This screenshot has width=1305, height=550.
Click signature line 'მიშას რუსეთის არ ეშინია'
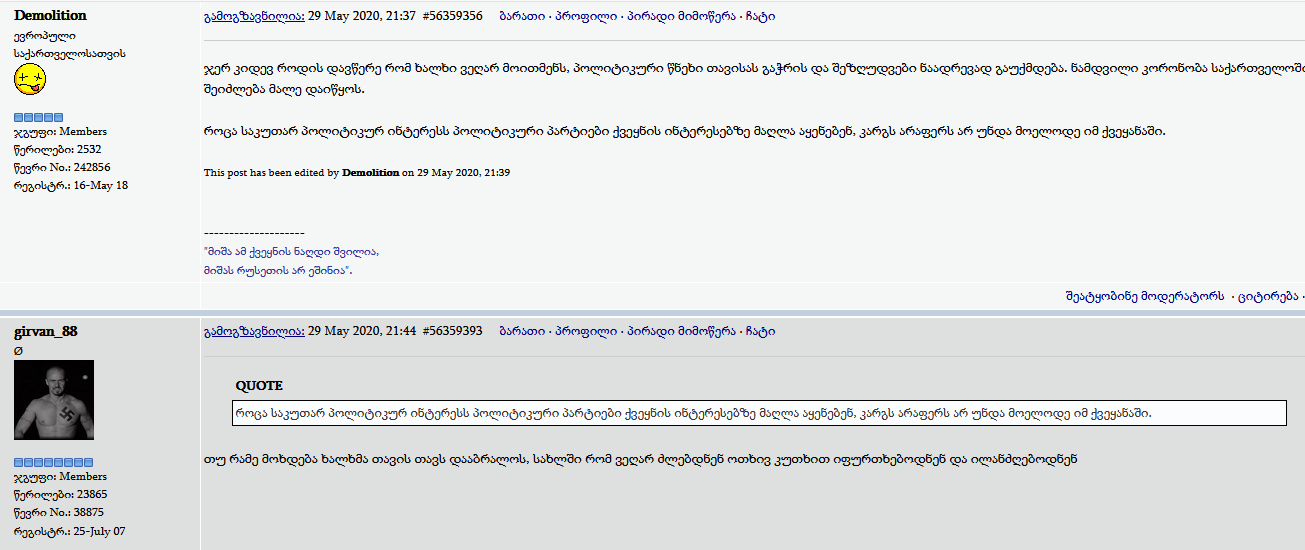tap(278, 270)
